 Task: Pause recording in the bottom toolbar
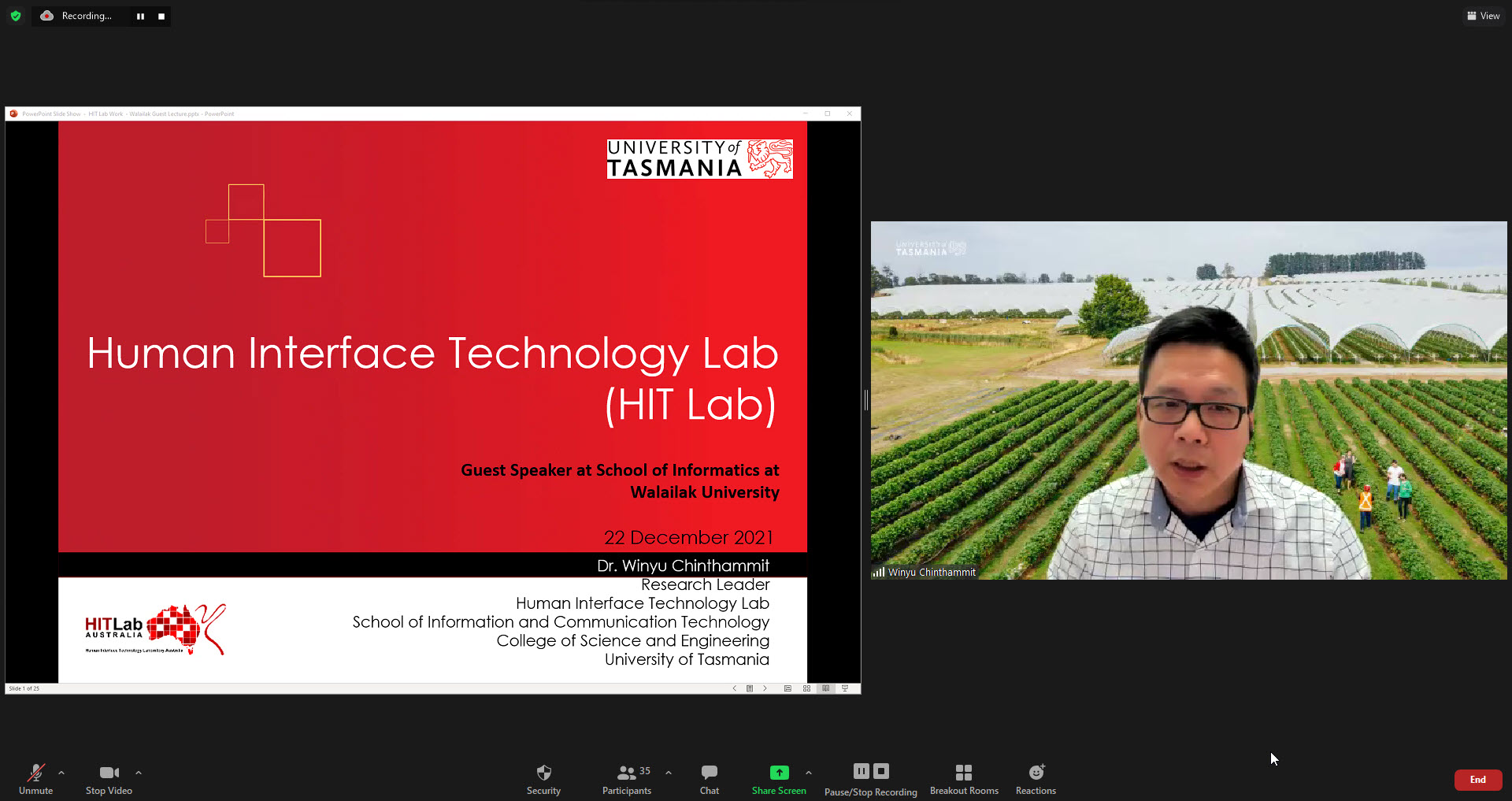(x=862, y=771)
